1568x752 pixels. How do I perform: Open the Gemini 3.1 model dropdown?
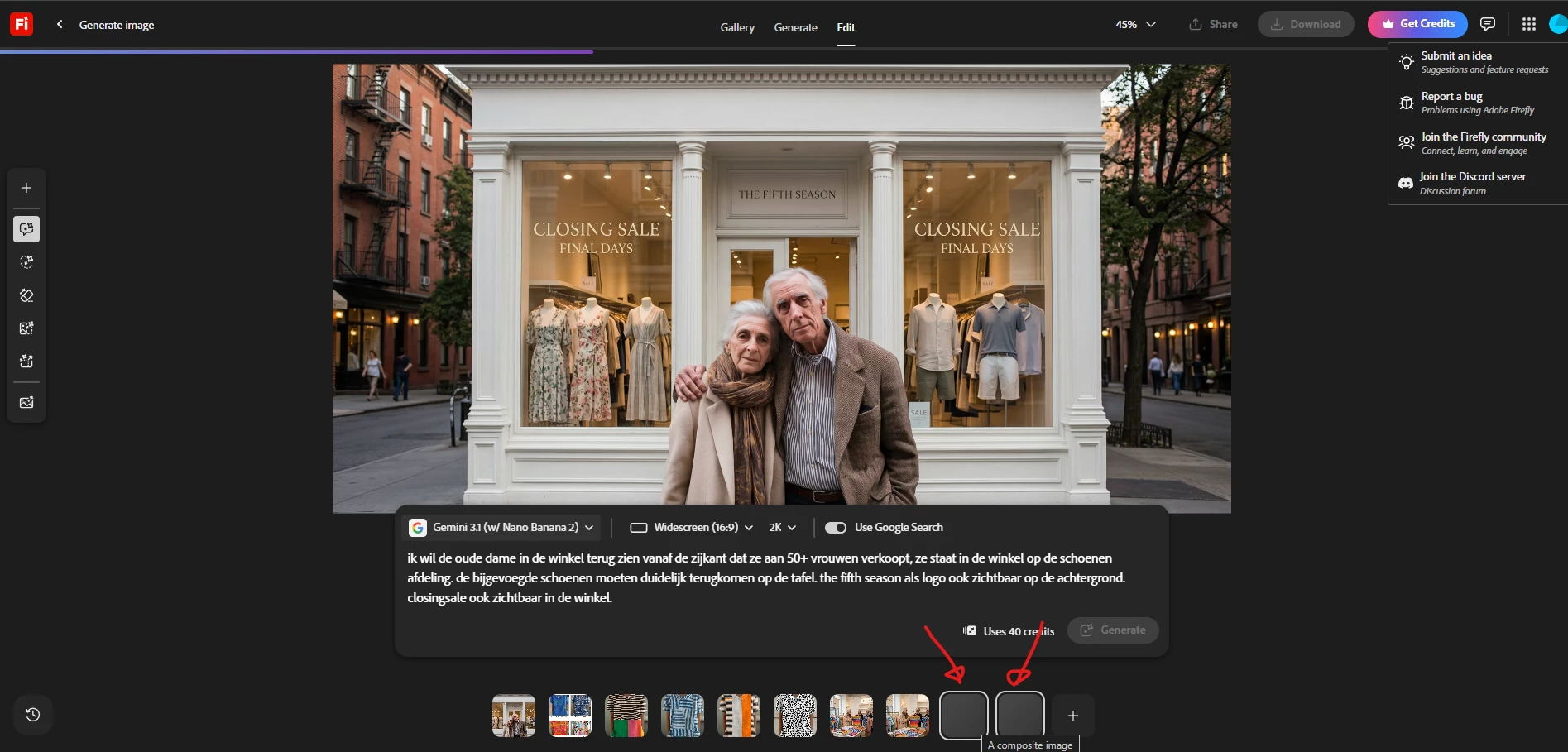(501, 528)
